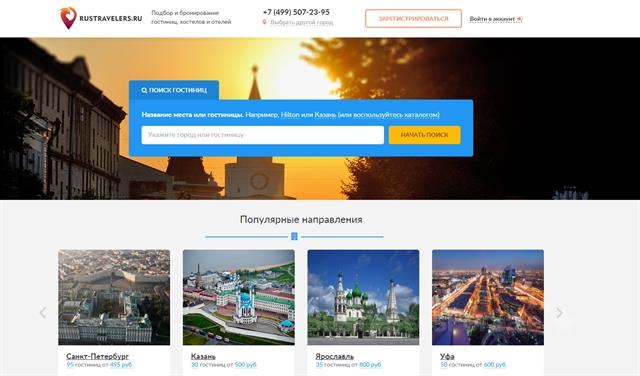
Task: Open the воспользуйтесь каталогом link
Action: 396,115
